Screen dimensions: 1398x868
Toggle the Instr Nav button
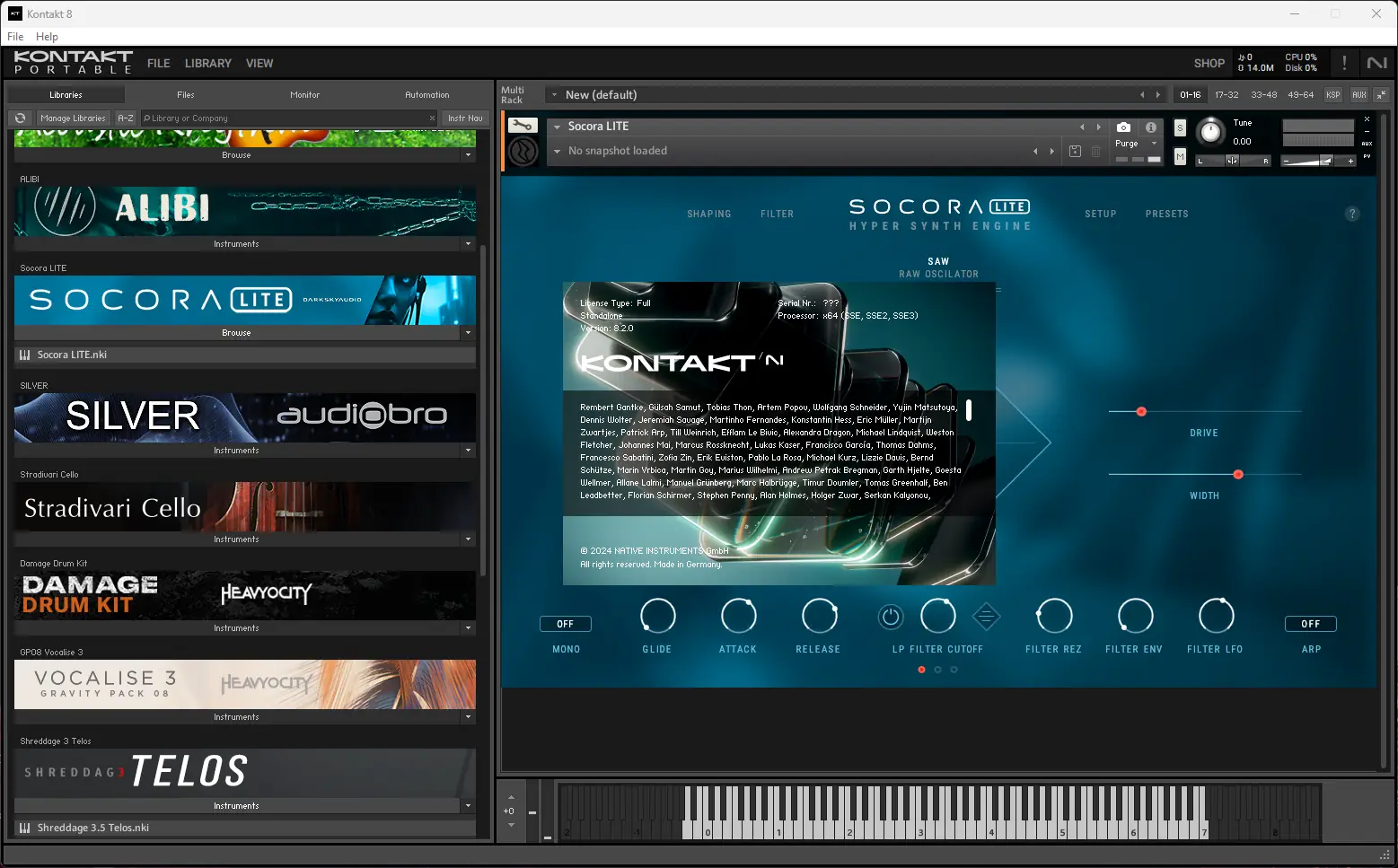point(465,118)
